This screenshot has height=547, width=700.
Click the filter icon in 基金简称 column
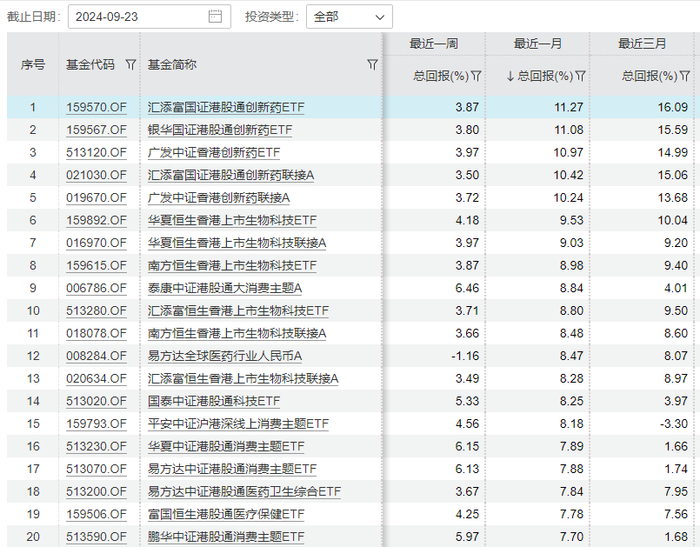click(372, 65)
